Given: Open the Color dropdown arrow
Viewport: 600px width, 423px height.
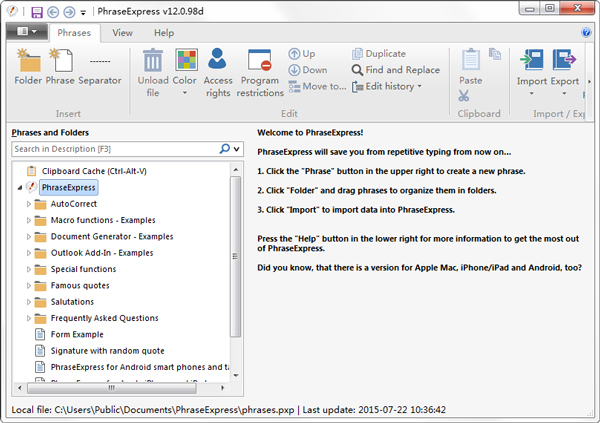Looking at the screenshot, I should (x=184, y=93).
